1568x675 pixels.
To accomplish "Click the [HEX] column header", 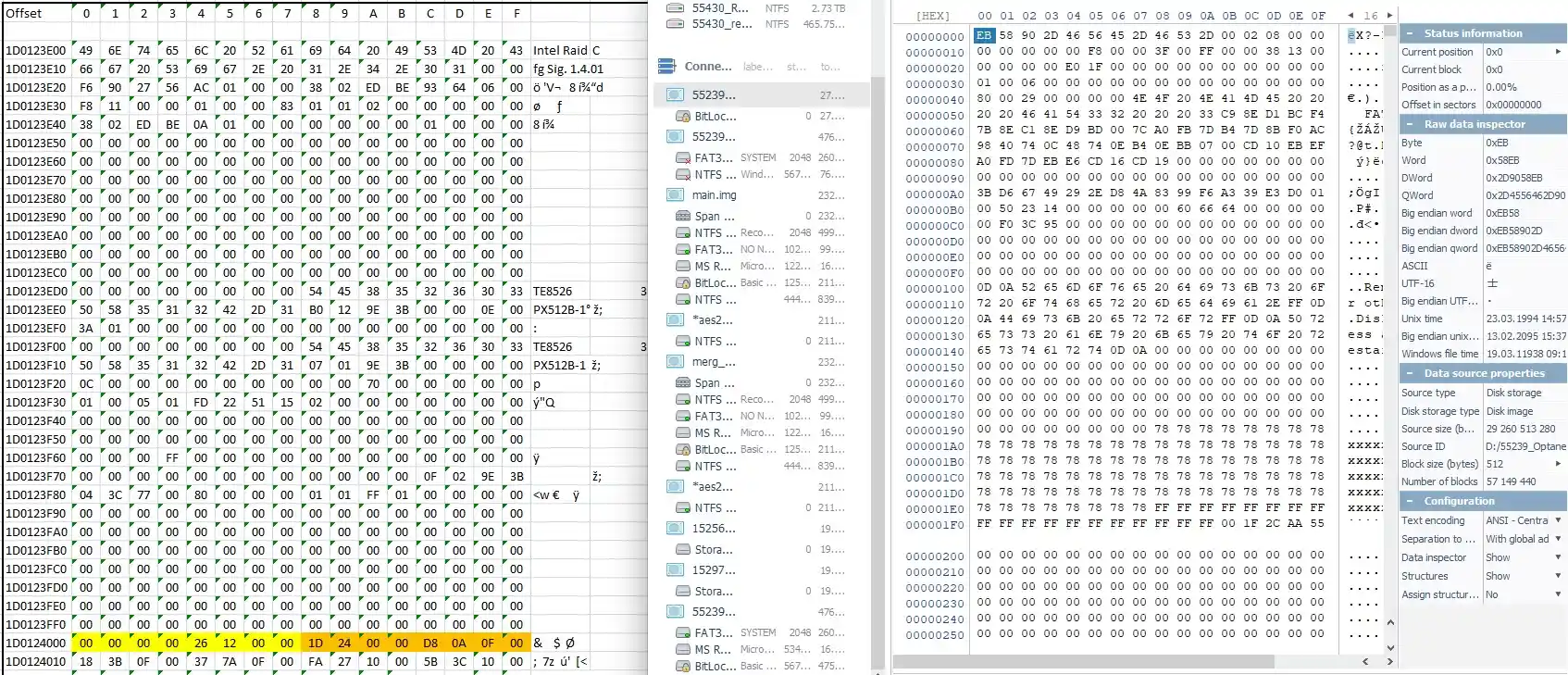I will click(x=932, y=16).
